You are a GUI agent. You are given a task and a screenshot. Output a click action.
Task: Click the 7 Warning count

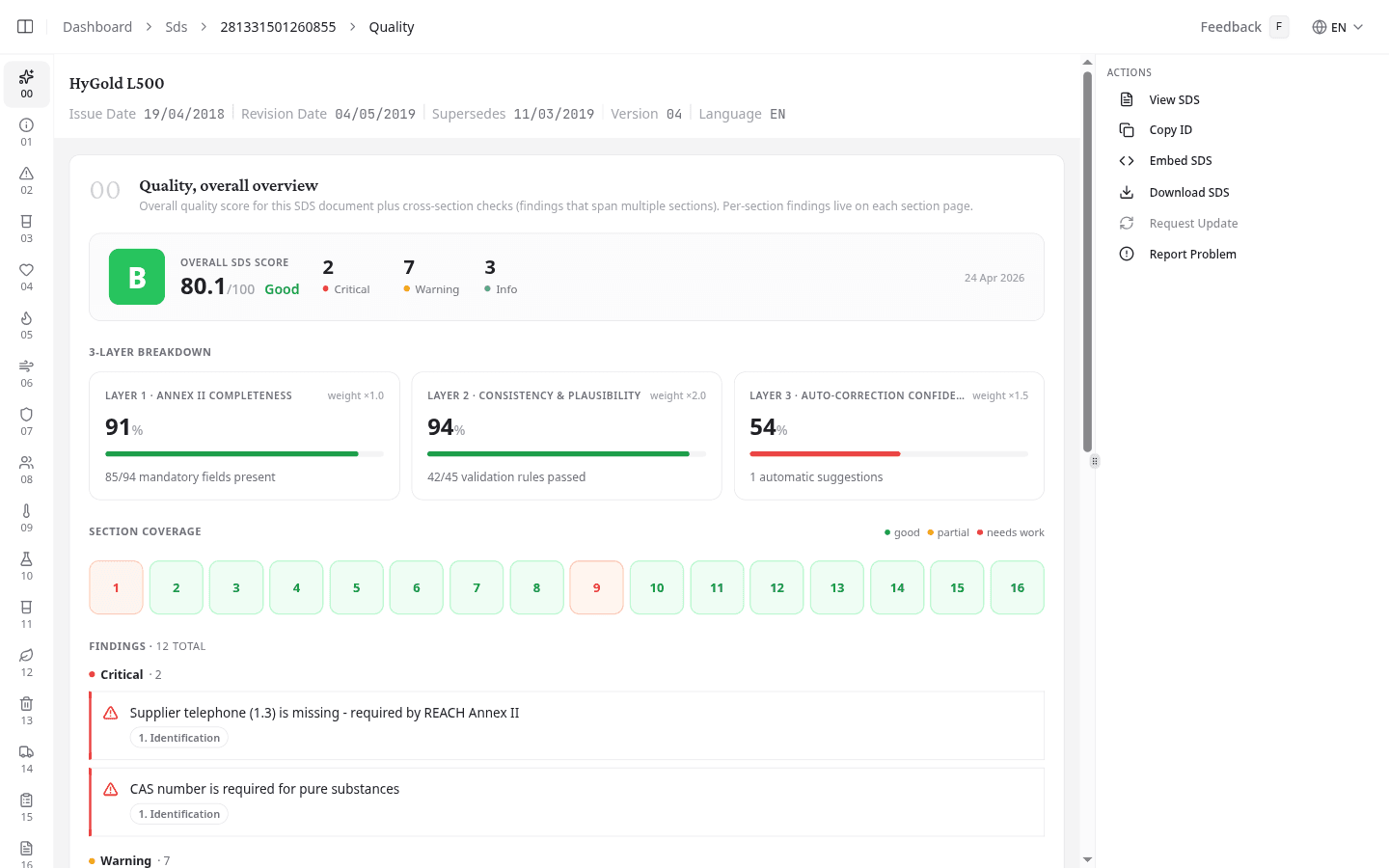431,276
